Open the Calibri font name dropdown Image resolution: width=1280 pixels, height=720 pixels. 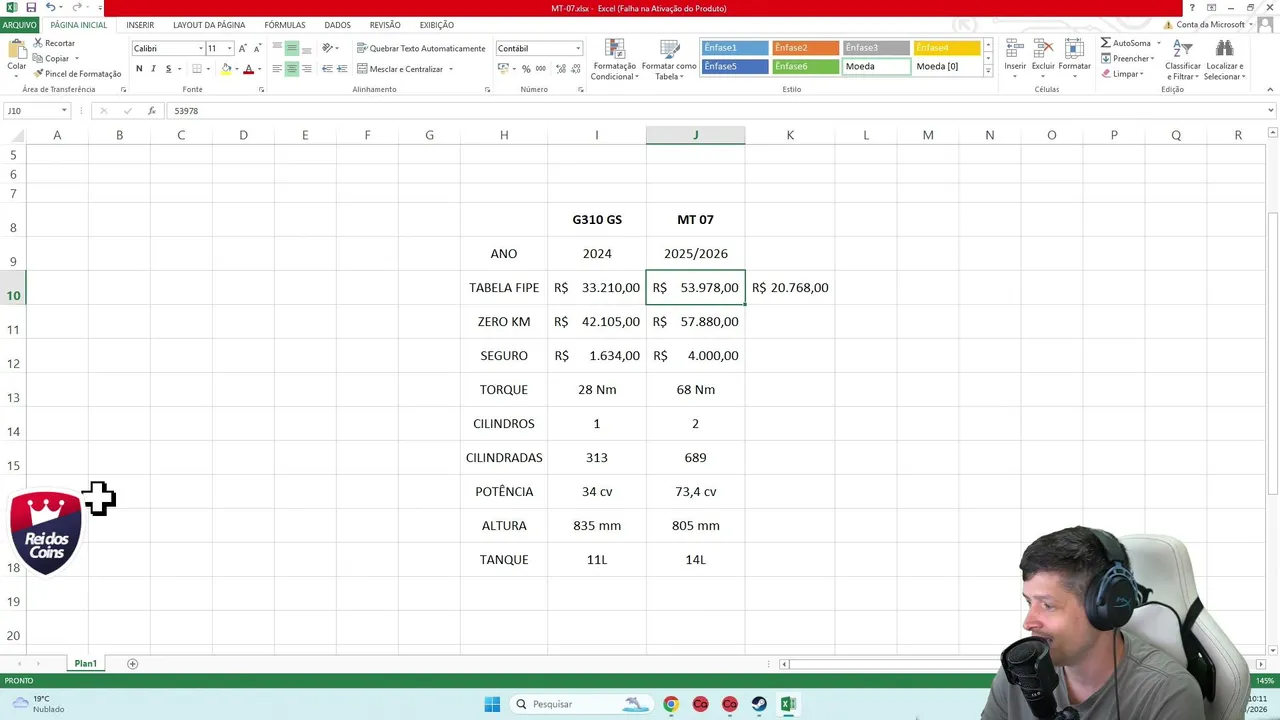(200, 48)
